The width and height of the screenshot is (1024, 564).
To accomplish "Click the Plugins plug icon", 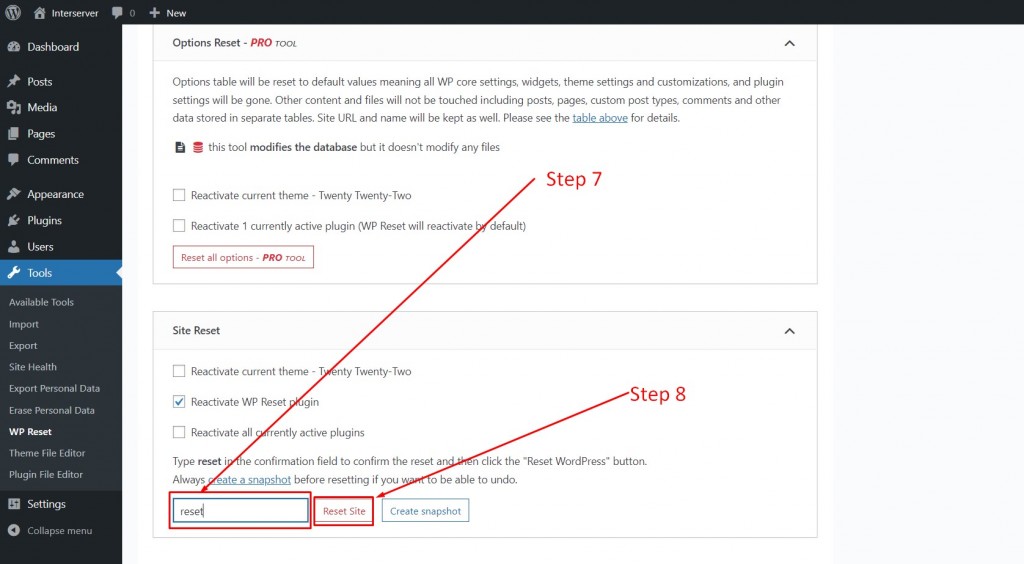I will pos(14,221).
